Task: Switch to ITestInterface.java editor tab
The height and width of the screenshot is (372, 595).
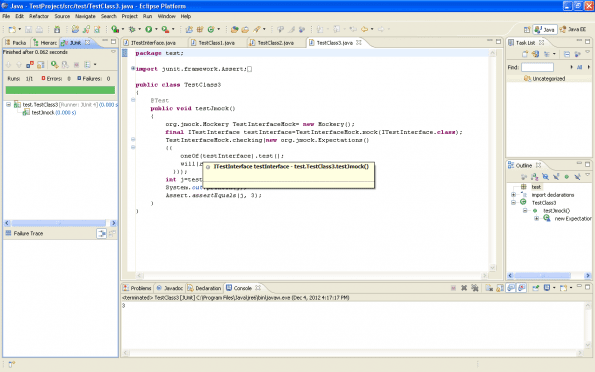Action: pyautogui.click(x=153, y=43)
